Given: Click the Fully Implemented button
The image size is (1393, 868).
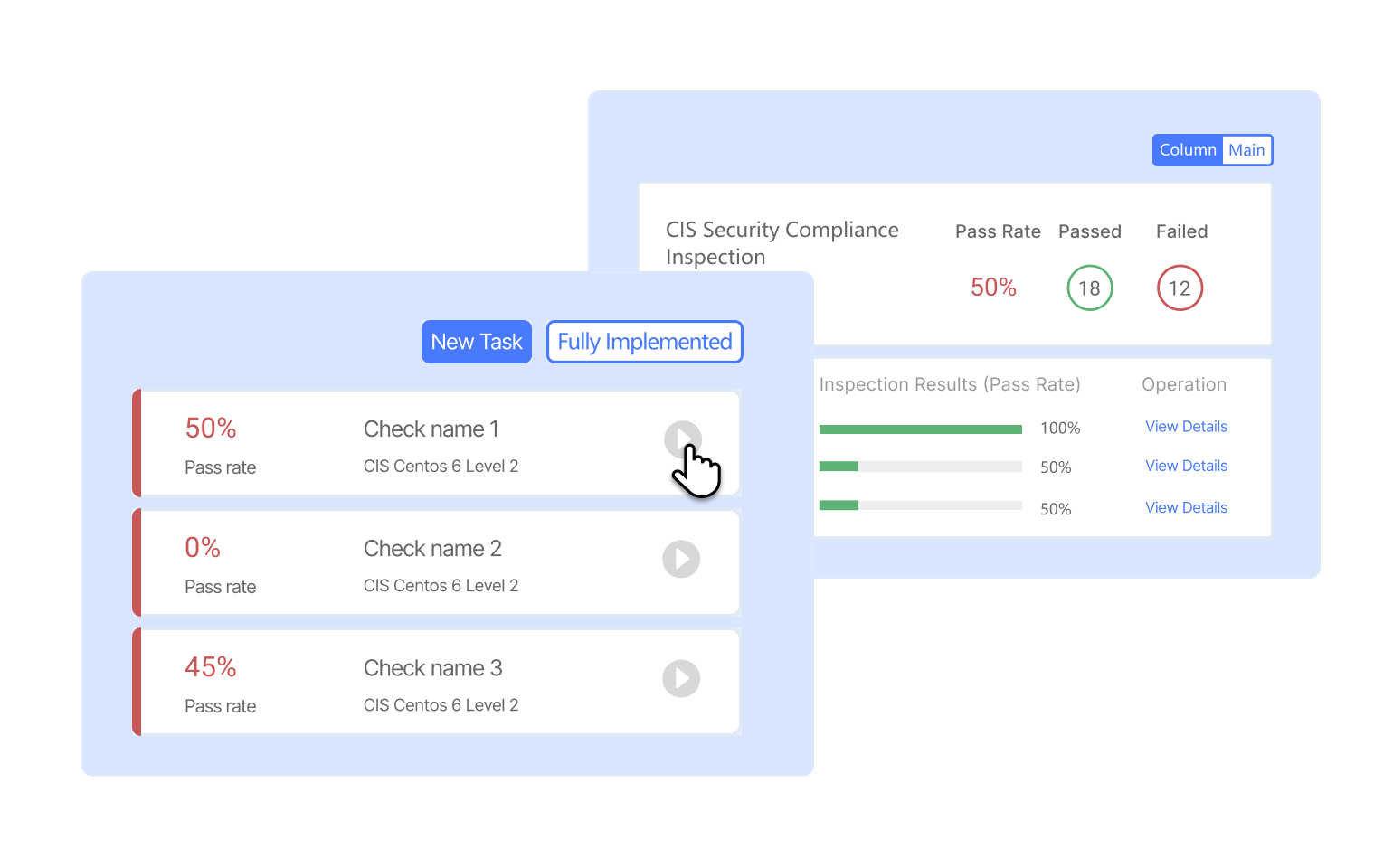Looking at the screenshot, I should pyautogui.click(x=644, y=342).
